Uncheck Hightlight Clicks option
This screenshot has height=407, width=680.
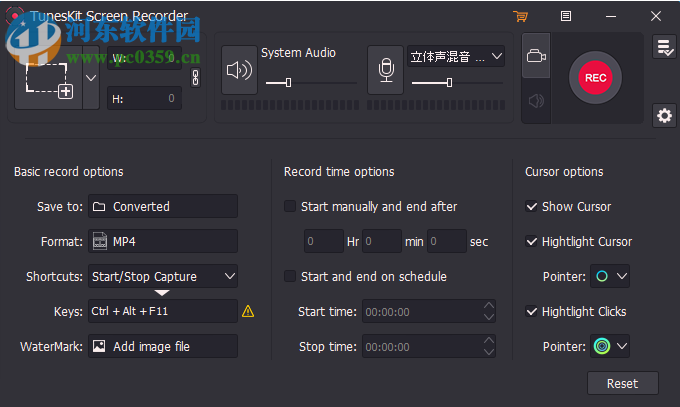click(531, 311)
